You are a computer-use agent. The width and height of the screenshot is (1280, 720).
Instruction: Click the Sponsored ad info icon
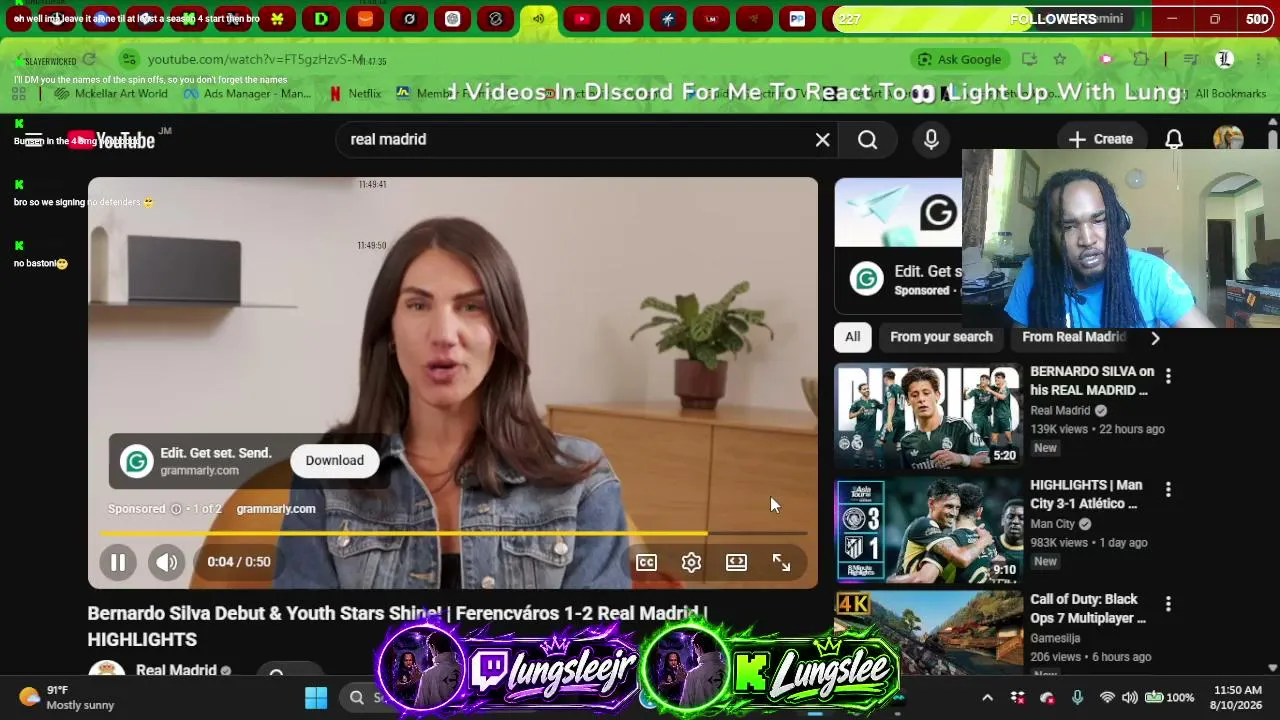coord(176,509)
